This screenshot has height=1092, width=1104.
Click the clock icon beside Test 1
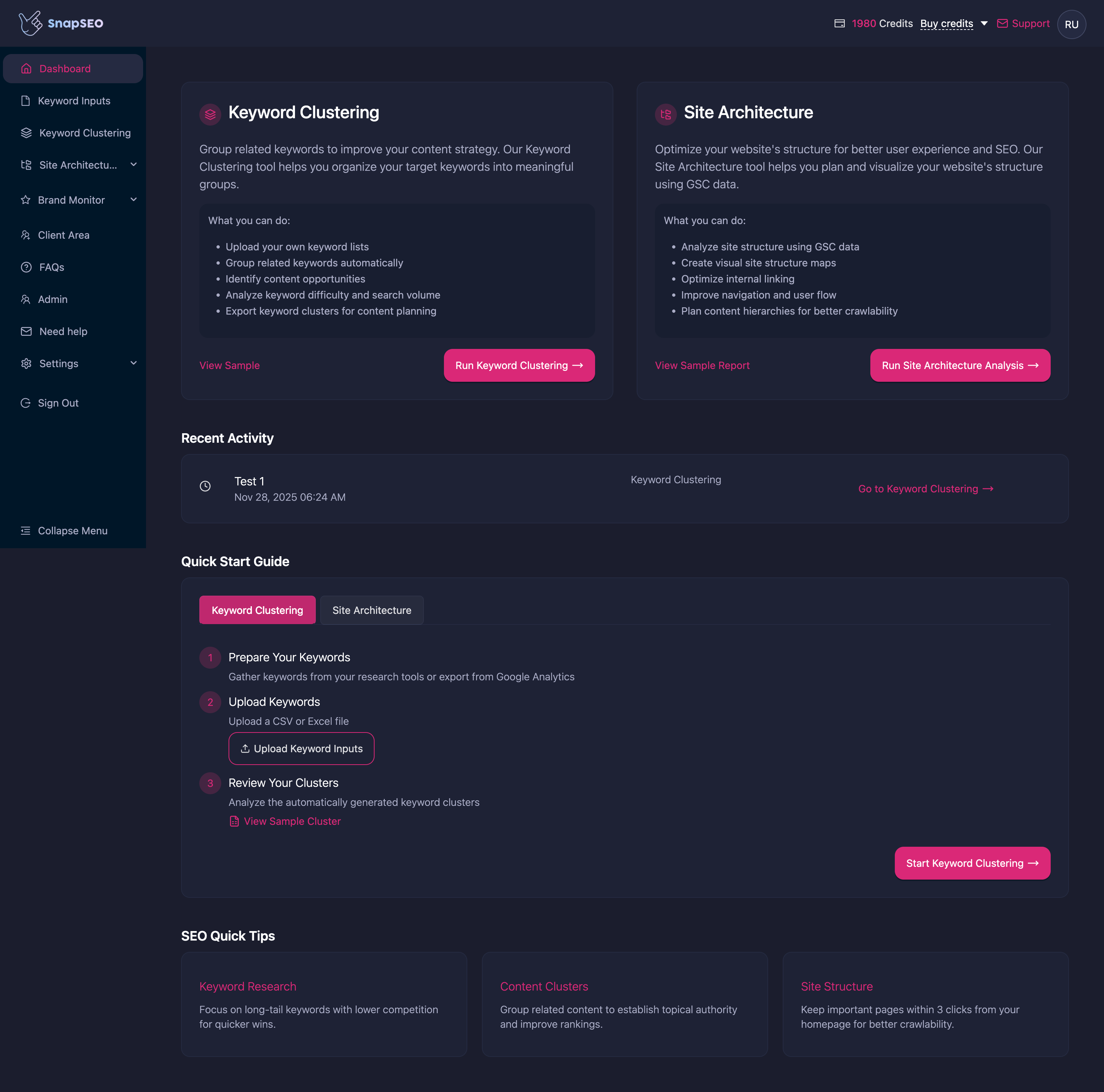click(x=205, y=486)
